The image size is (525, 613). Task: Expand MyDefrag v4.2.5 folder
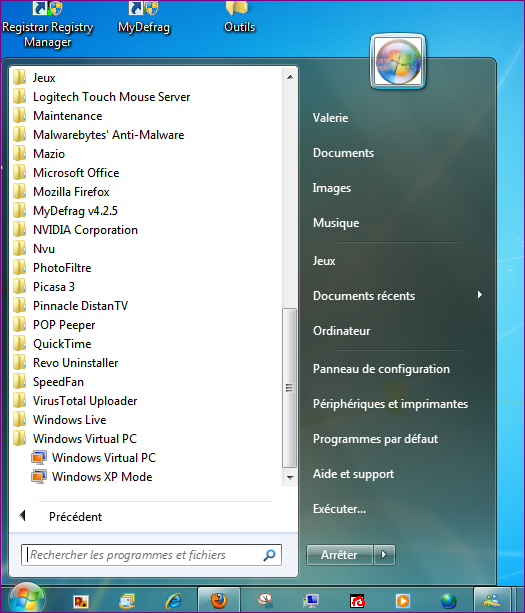(65, 211)
